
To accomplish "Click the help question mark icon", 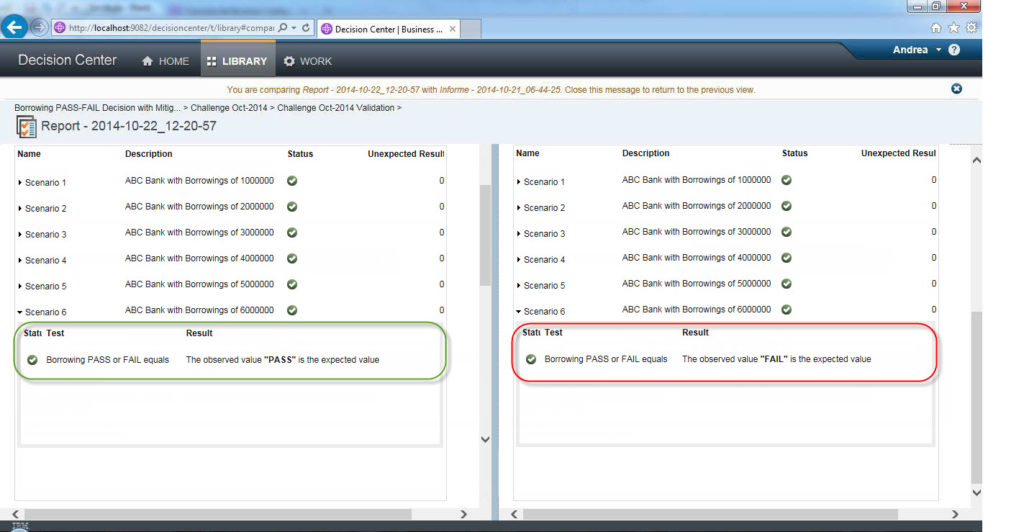I will click(x=954, y=50).
